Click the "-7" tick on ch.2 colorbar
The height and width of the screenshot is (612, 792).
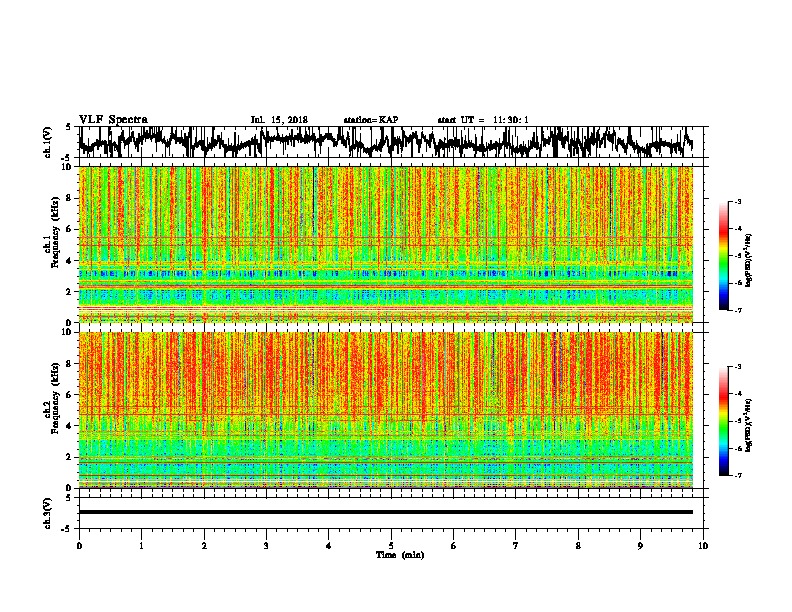[737, 476]
